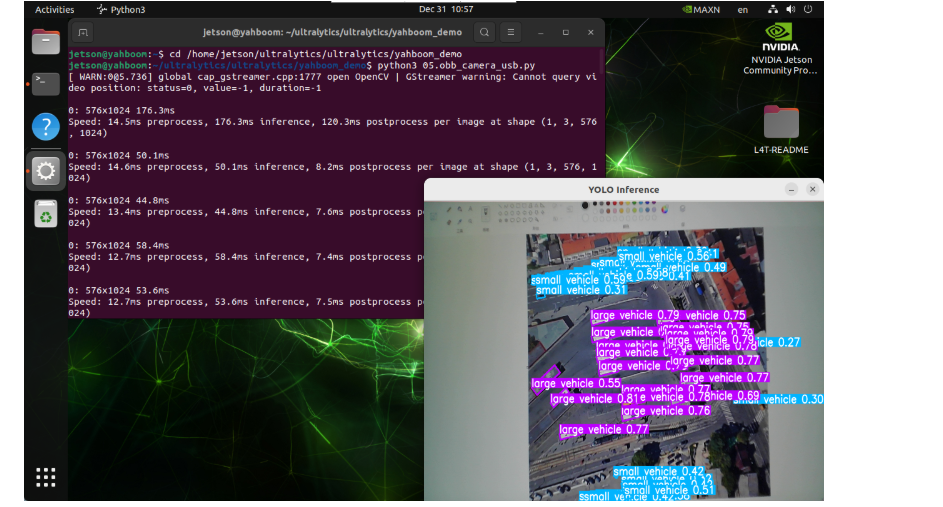
Task: Open the Dec 31 10:57 clock menu
Action: pos(446,10)
